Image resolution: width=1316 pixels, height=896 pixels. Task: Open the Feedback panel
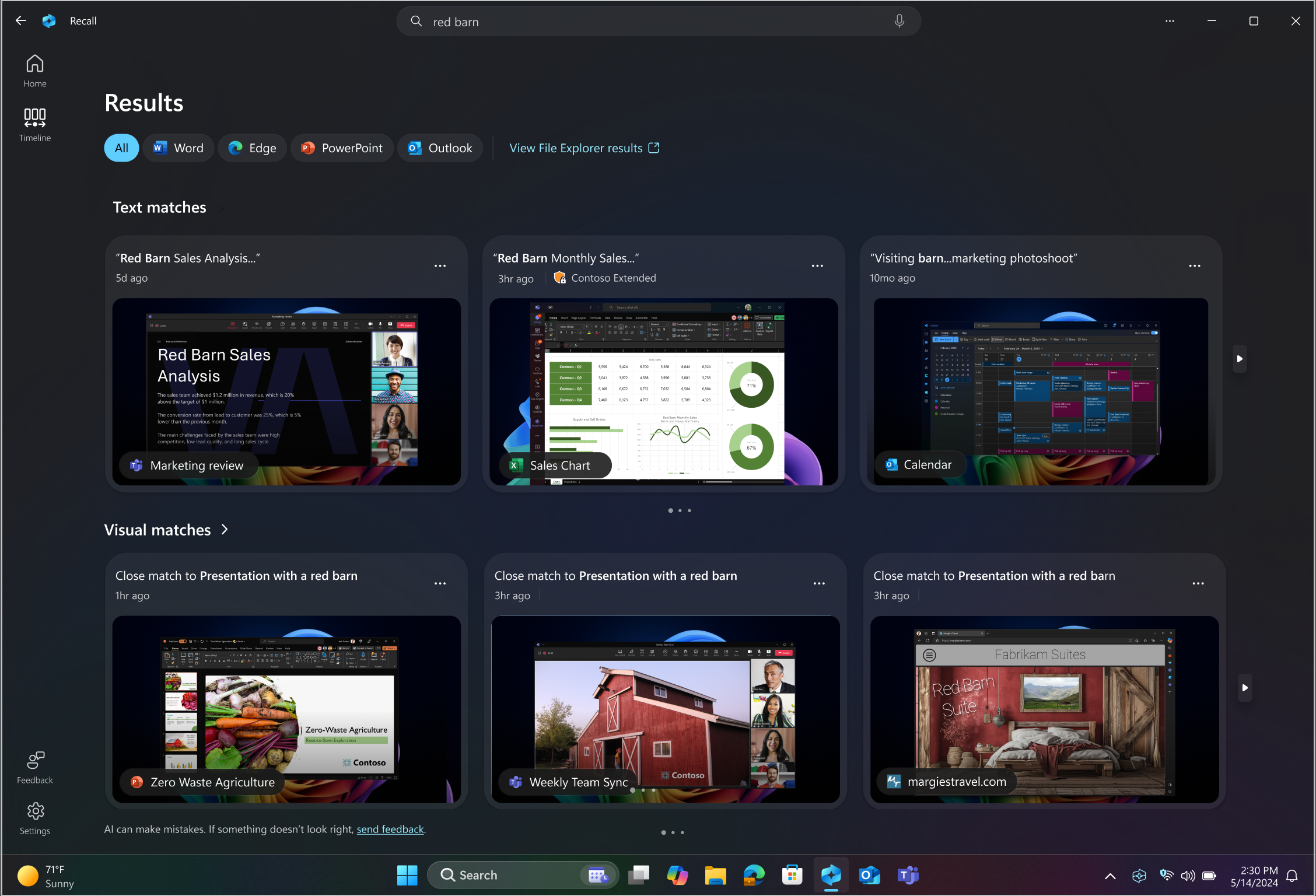pyautogui.click(x=34, y=767)
